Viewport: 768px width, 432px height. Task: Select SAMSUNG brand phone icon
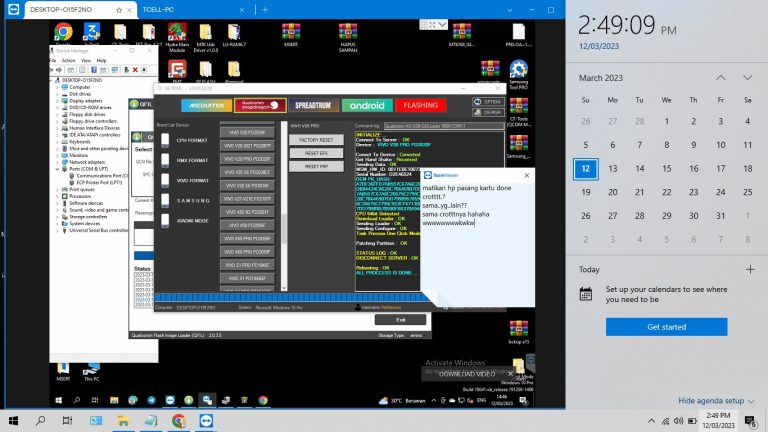click(x=165, y=200)
